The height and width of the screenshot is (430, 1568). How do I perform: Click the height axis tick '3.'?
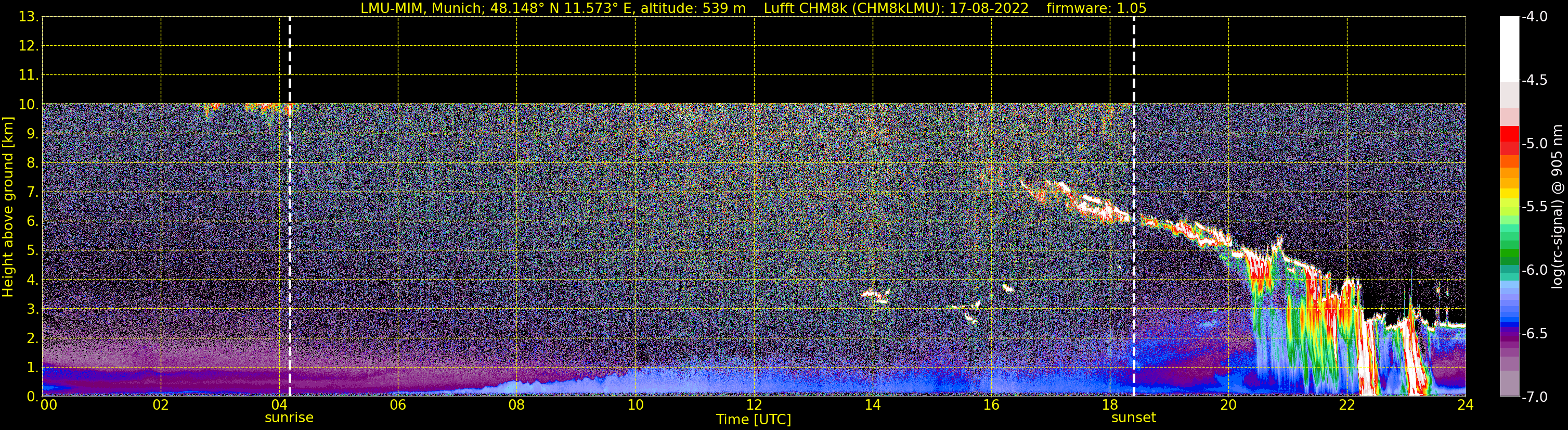(x=32, y=309)
